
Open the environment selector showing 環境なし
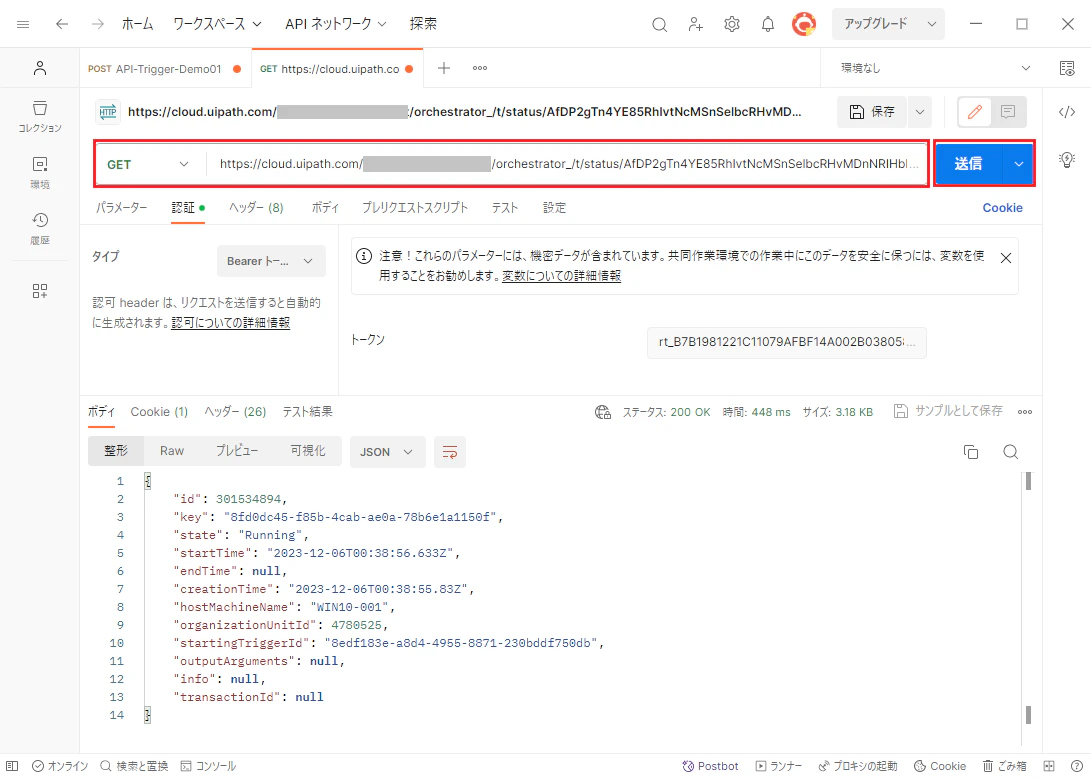point(934,68)
